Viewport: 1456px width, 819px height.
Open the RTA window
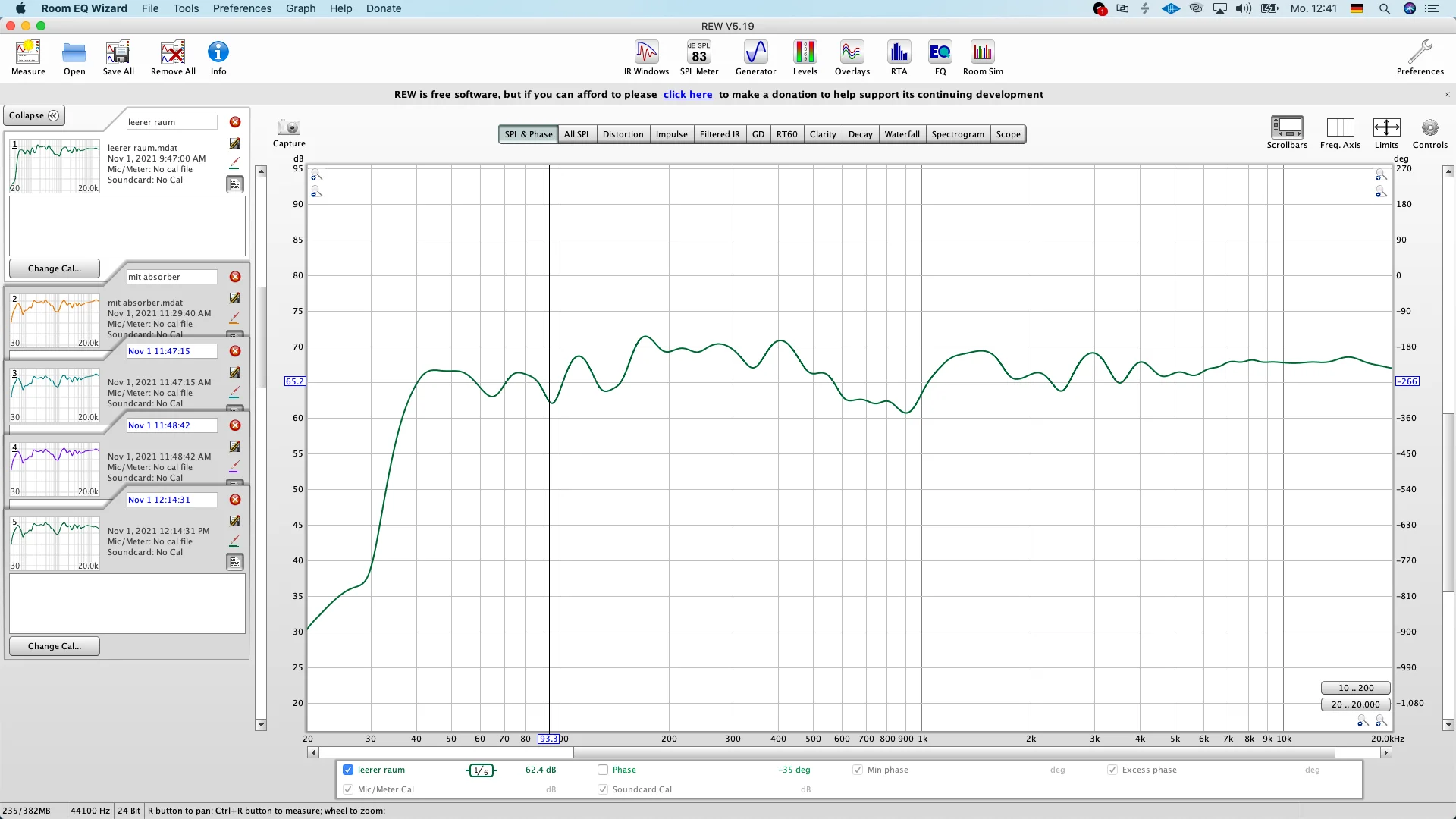coord(899,58)
